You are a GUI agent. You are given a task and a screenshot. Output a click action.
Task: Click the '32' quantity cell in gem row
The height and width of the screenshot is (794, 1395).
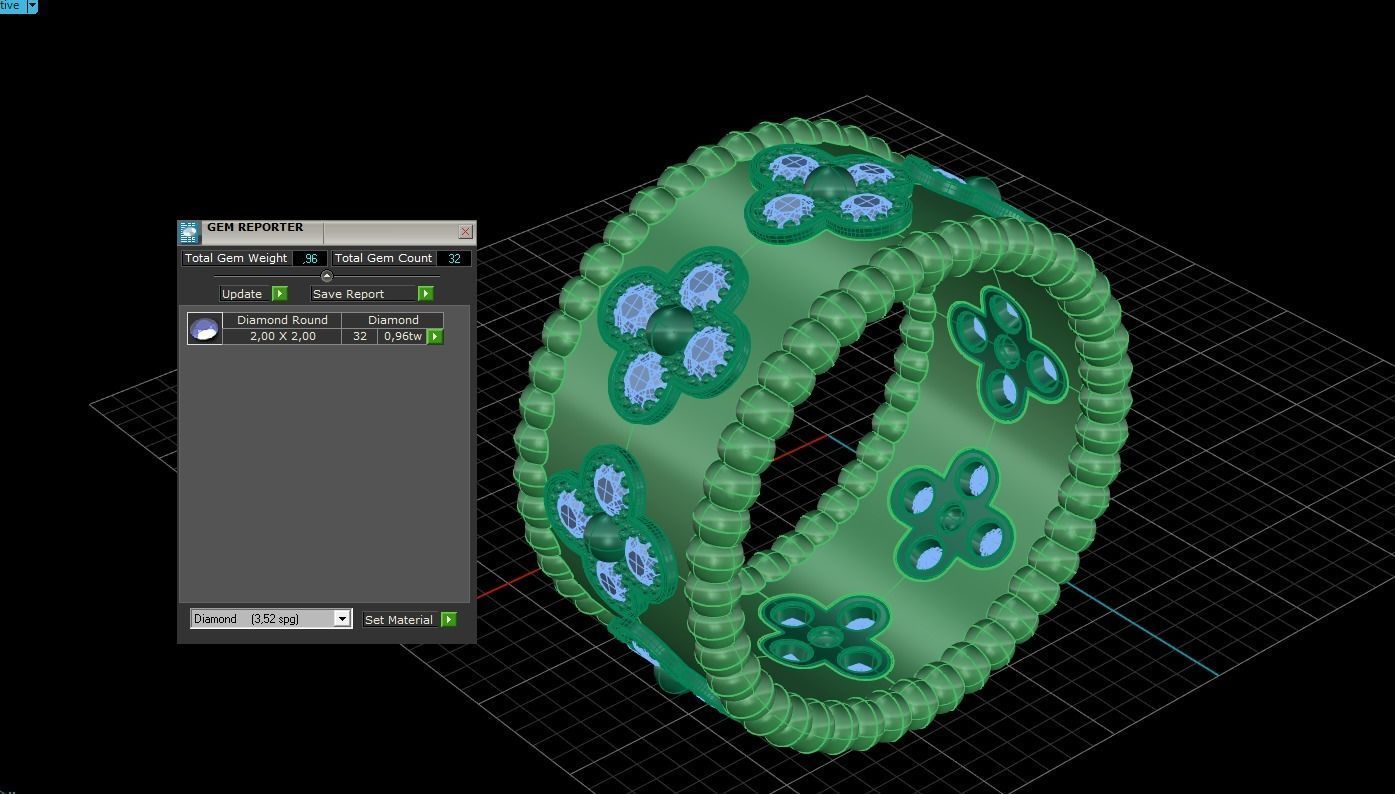(360, 336)
